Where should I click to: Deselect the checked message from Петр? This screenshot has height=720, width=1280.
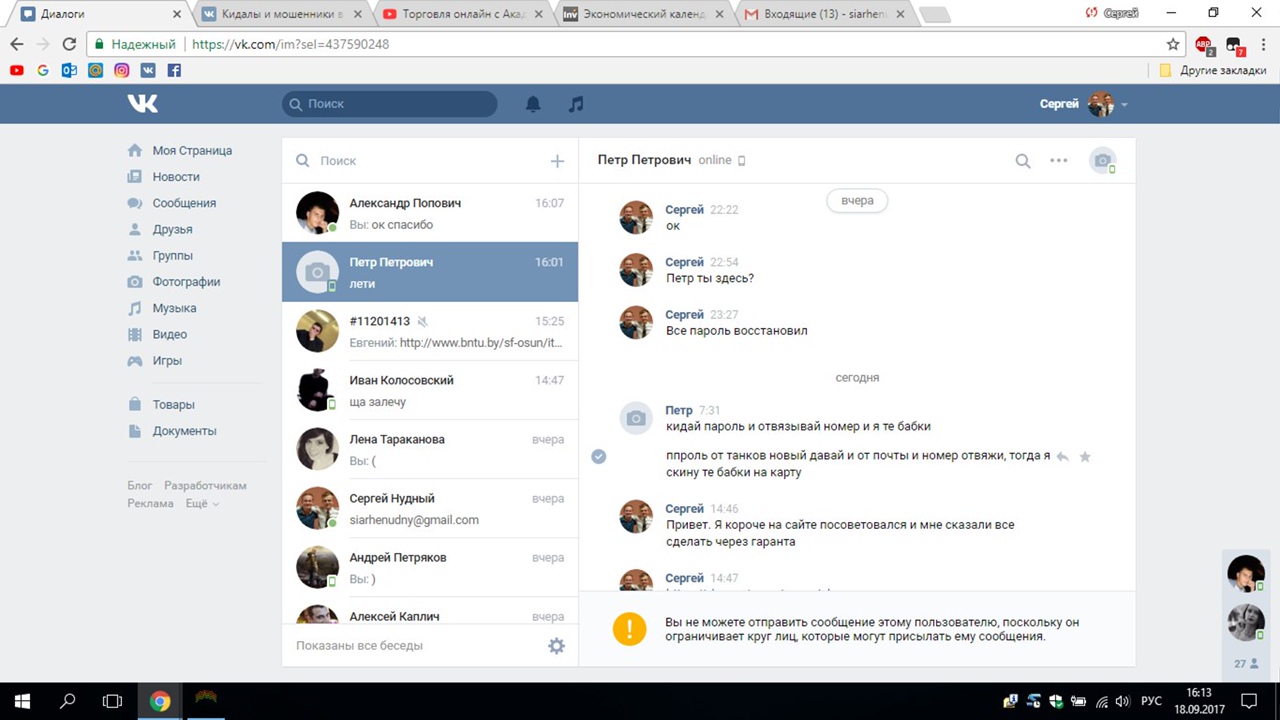(x=599, y=456)
